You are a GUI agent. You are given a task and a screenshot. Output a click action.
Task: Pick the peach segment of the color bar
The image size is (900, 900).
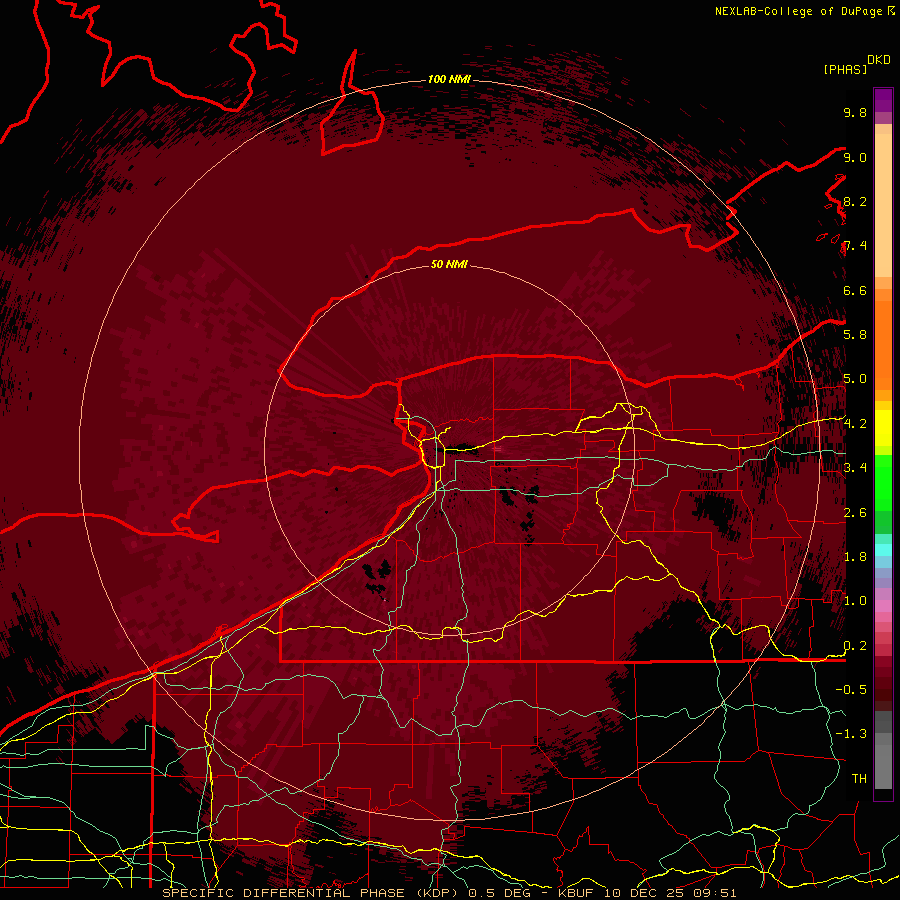coord(883,204)
